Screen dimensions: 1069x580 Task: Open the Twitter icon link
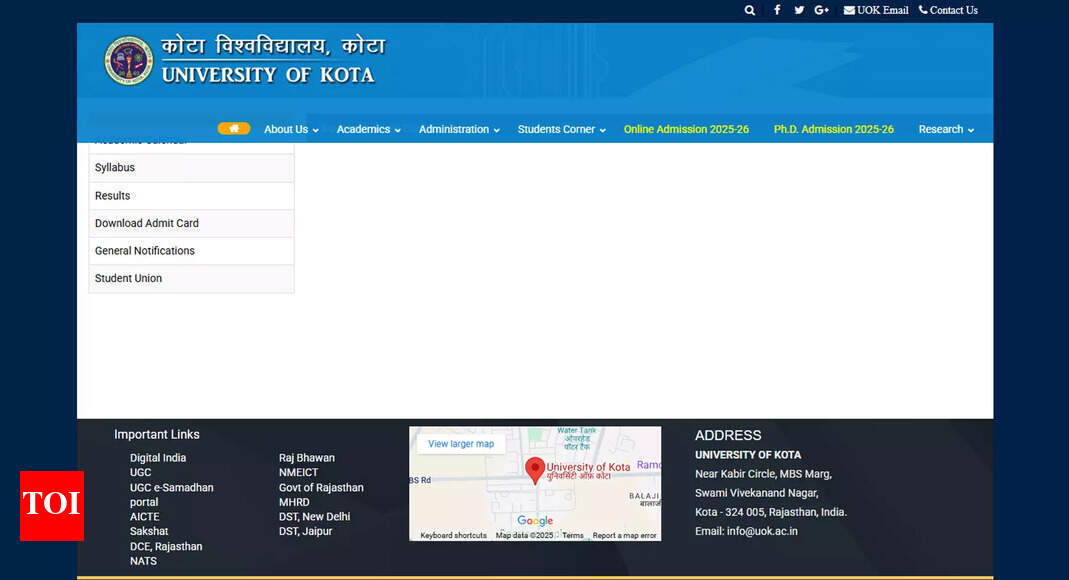(799, 10)
